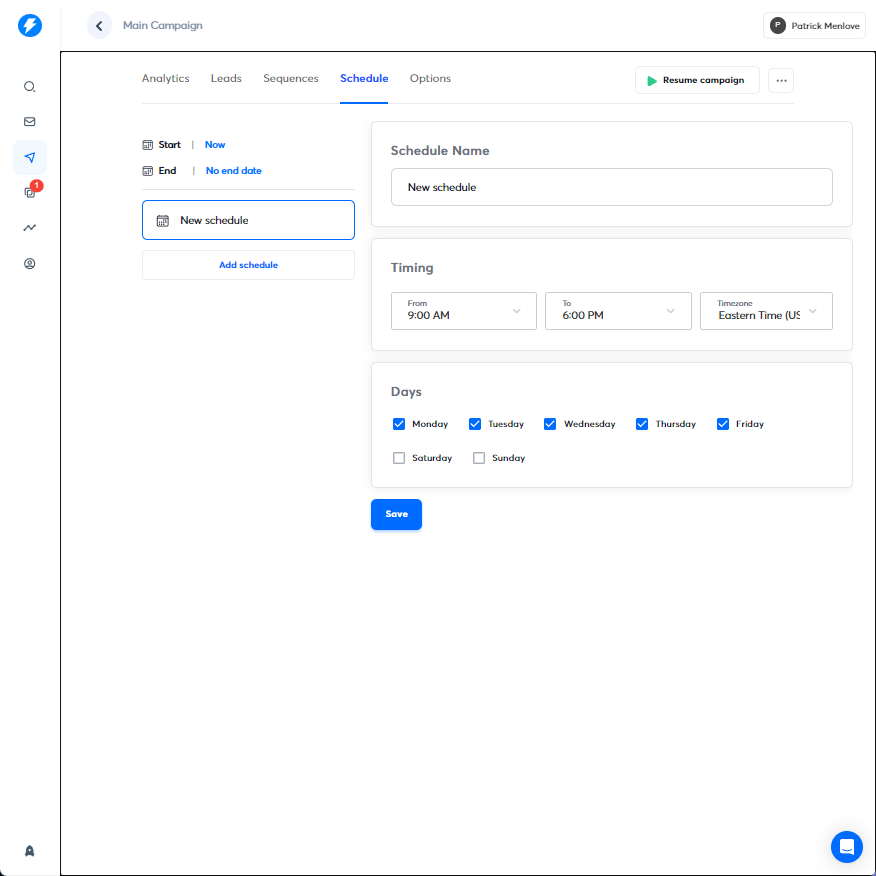Click the green play icon on Resume campaign
Screen dimensions: 876x876
(x=651, y=80)
